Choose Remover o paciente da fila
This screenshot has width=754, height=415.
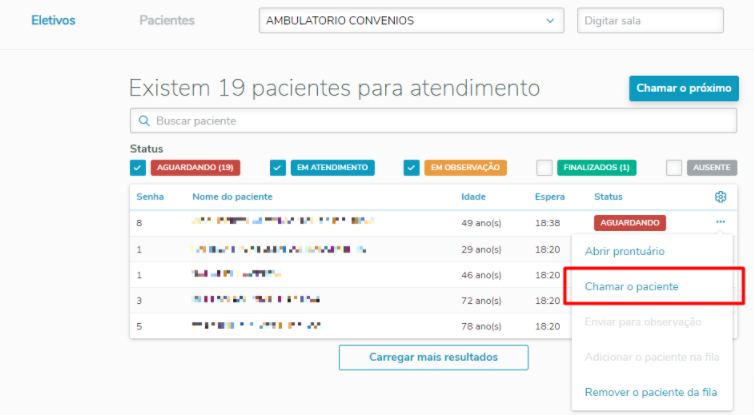pos(651,392)
